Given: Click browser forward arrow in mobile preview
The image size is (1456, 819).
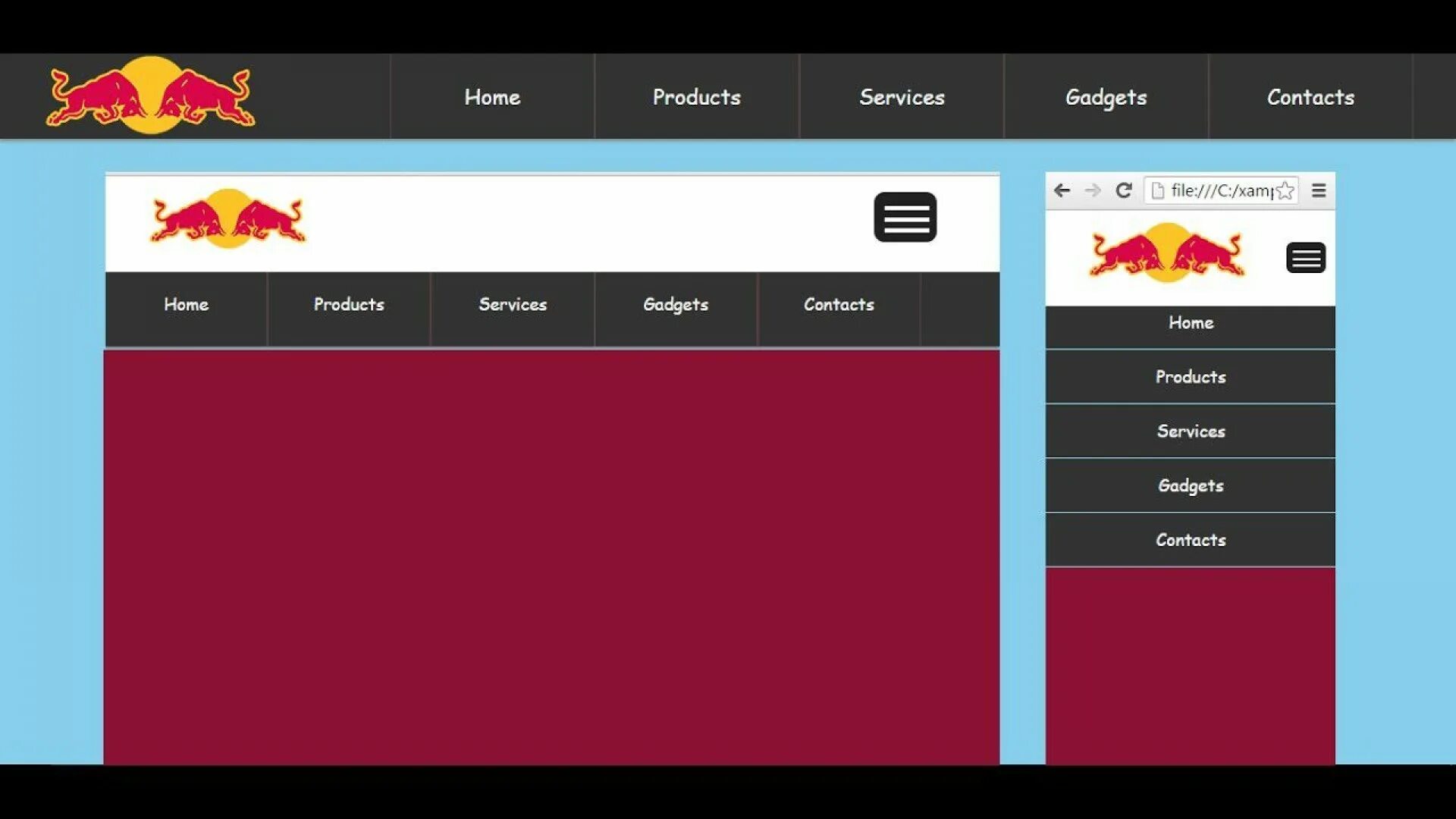Looking at the screenshot, I should point(1091,190).
